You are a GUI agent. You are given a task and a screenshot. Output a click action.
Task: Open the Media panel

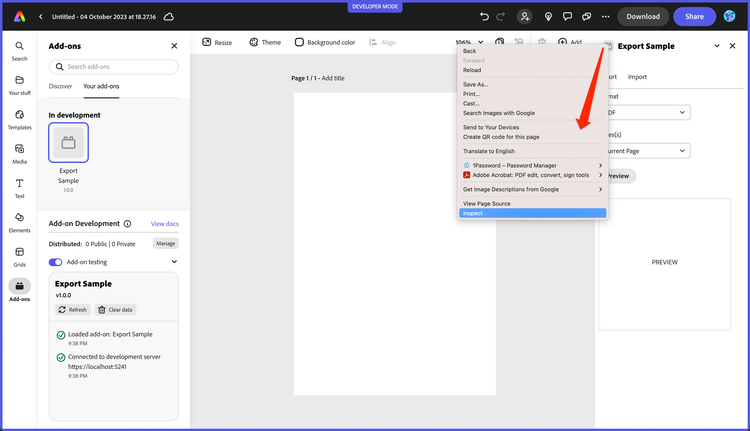coord(19,152)
